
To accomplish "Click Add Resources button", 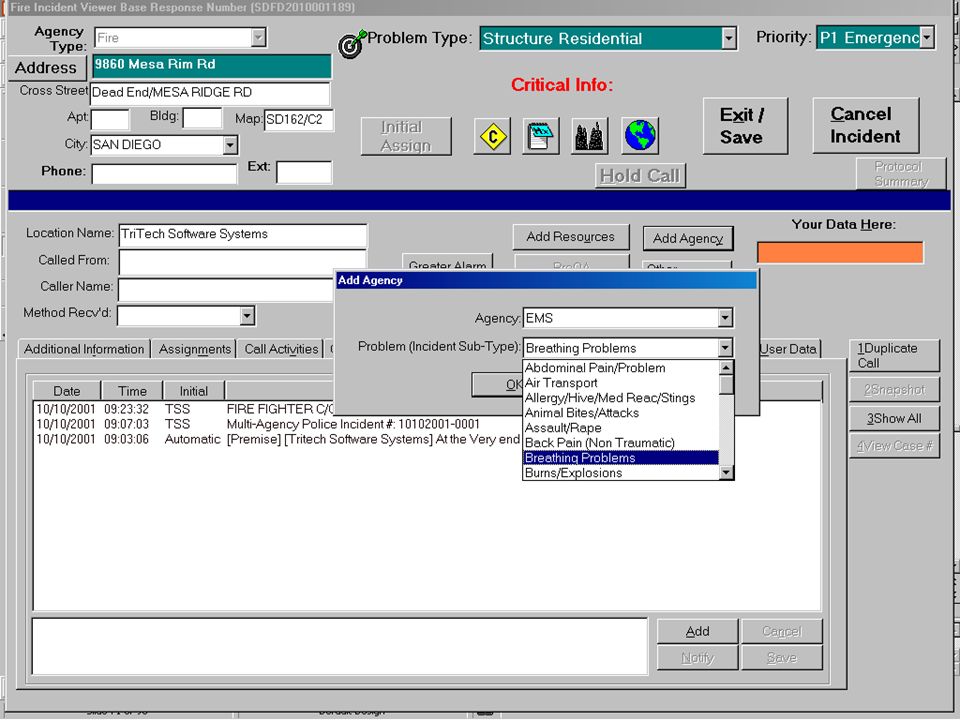I will (x=571, y=237).
